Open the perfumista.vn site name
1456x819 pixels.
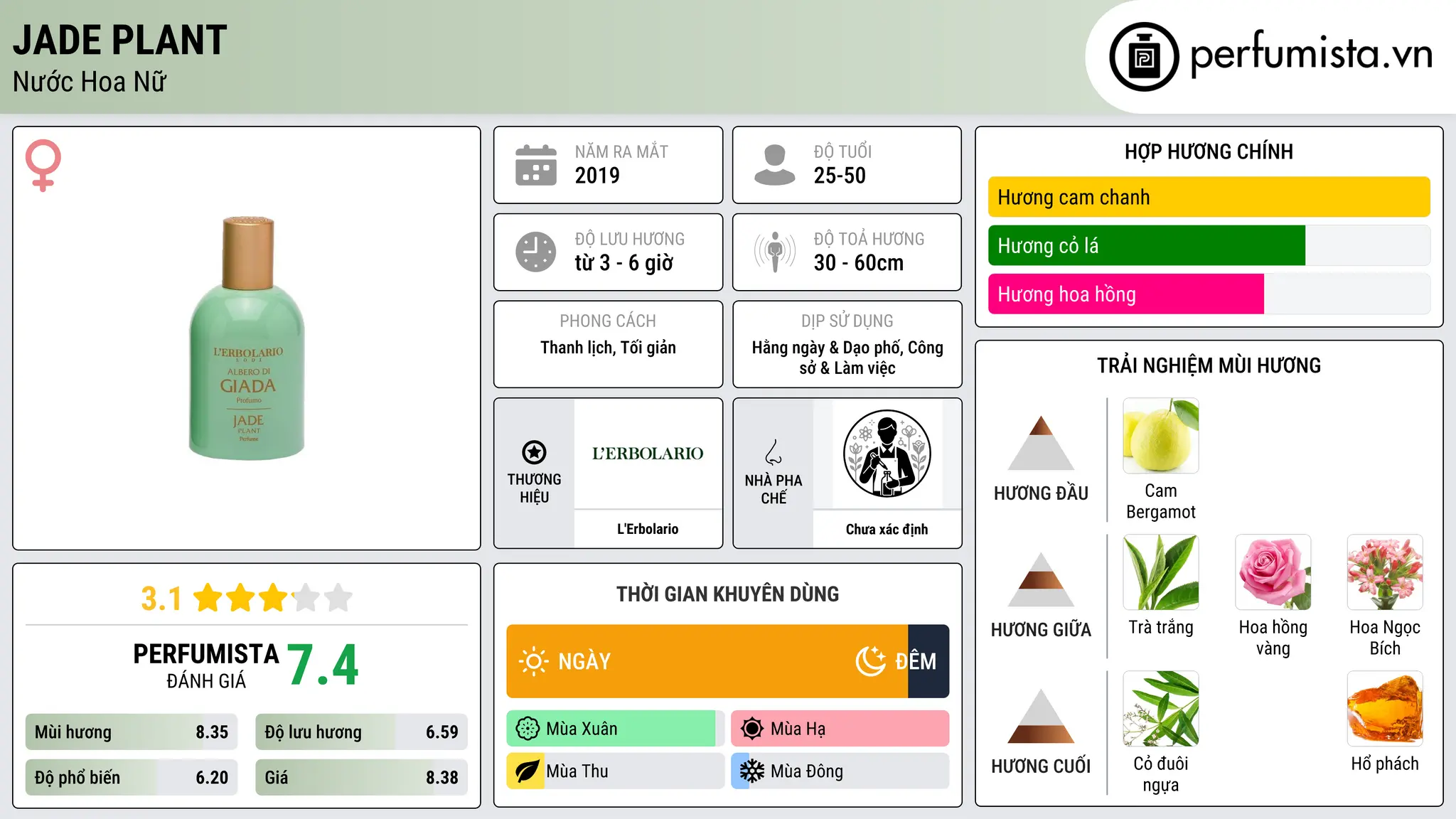pos(1311,54)
